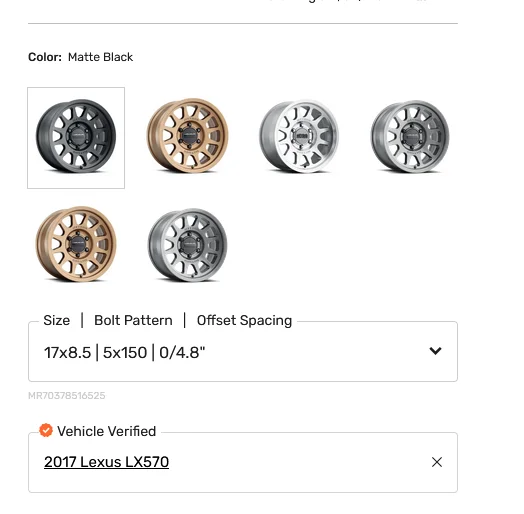Click the orange verified checkmark badge
This screenshot has height=514, width=524.
click(46, 430)
